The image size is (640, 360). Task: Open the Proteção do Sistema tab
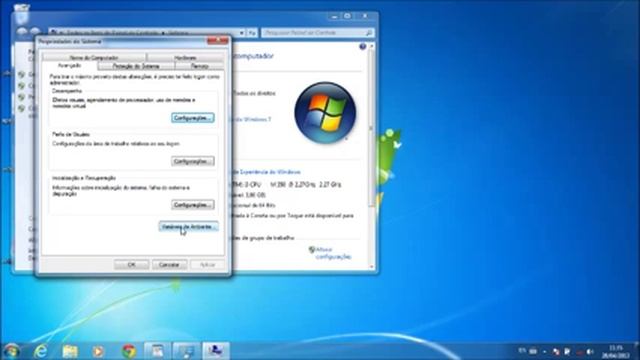(136, 66)
